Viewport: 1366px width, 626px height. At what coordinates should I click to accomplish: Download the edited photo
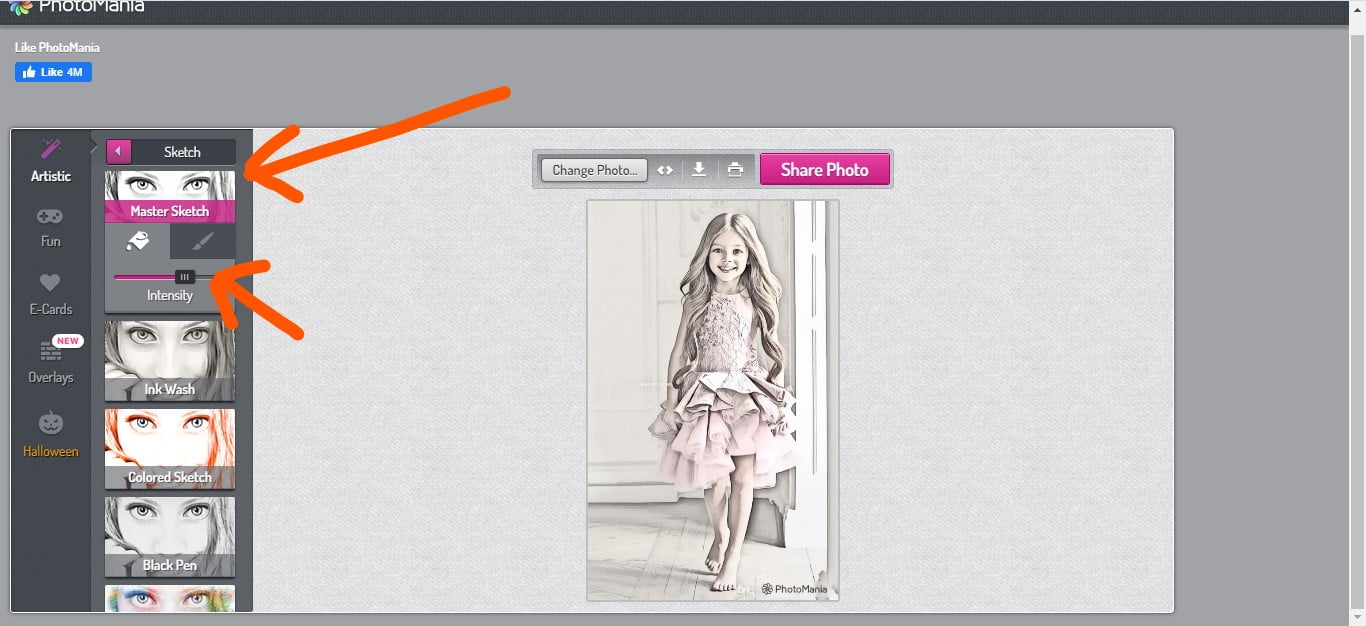[x=699, y=170]
